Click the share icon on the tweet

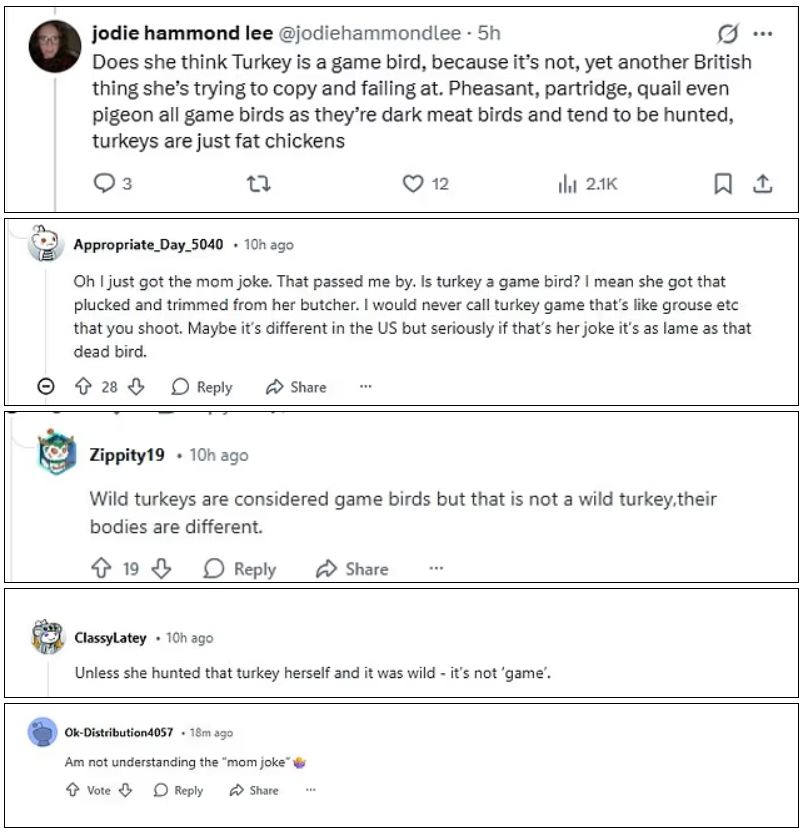(x=761, y=184)
